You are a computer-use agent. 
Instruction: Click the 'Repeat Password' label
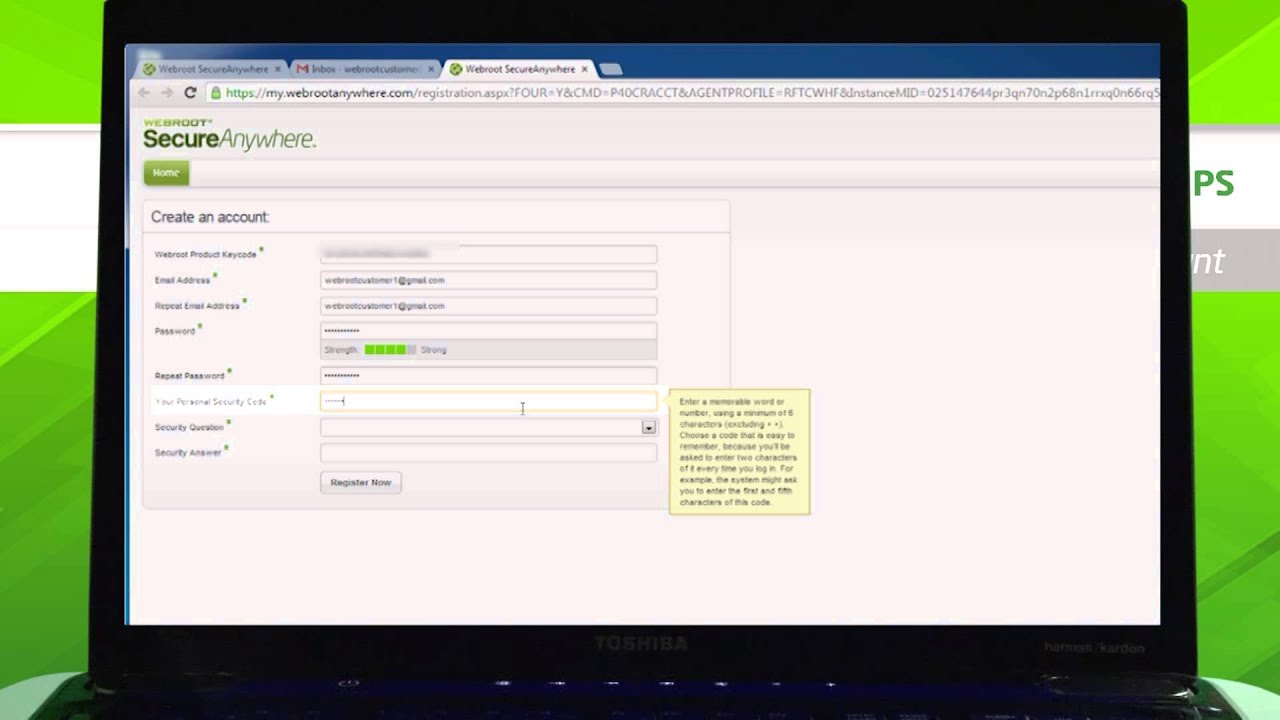(190, 376)
